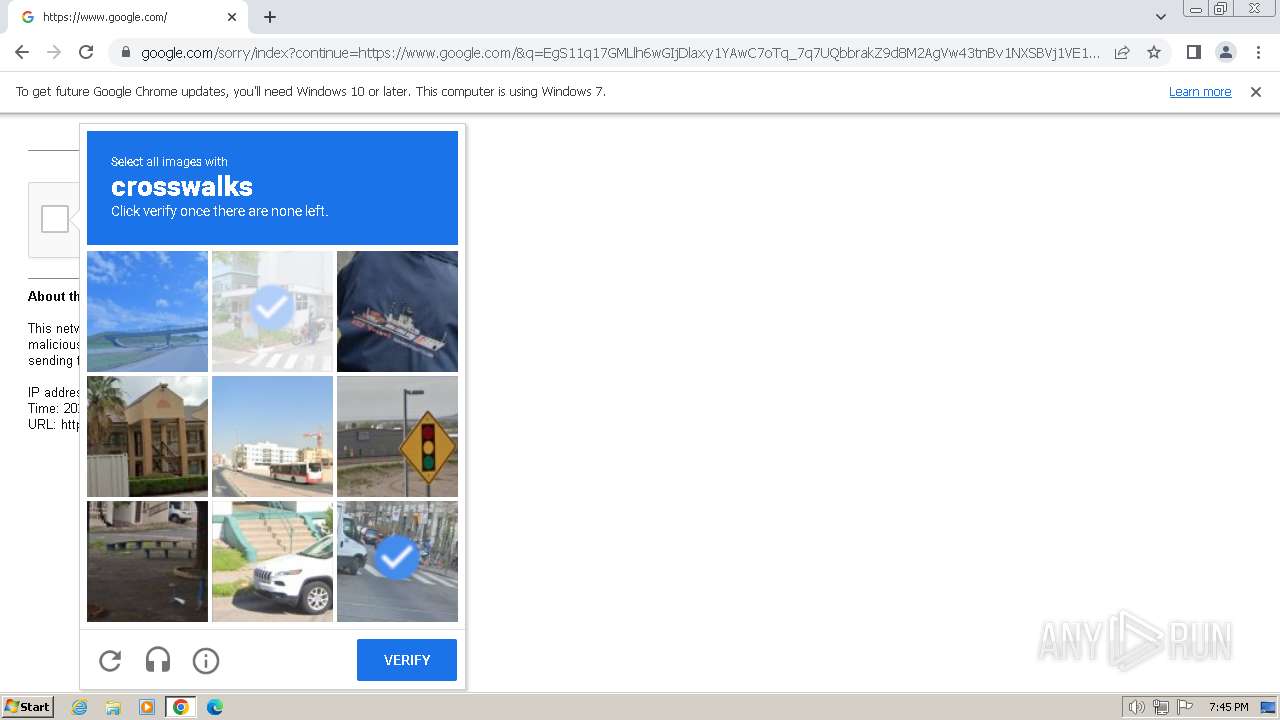Click the crosswalks challenge heading text

pyautogui.click(x=182, y=187)
